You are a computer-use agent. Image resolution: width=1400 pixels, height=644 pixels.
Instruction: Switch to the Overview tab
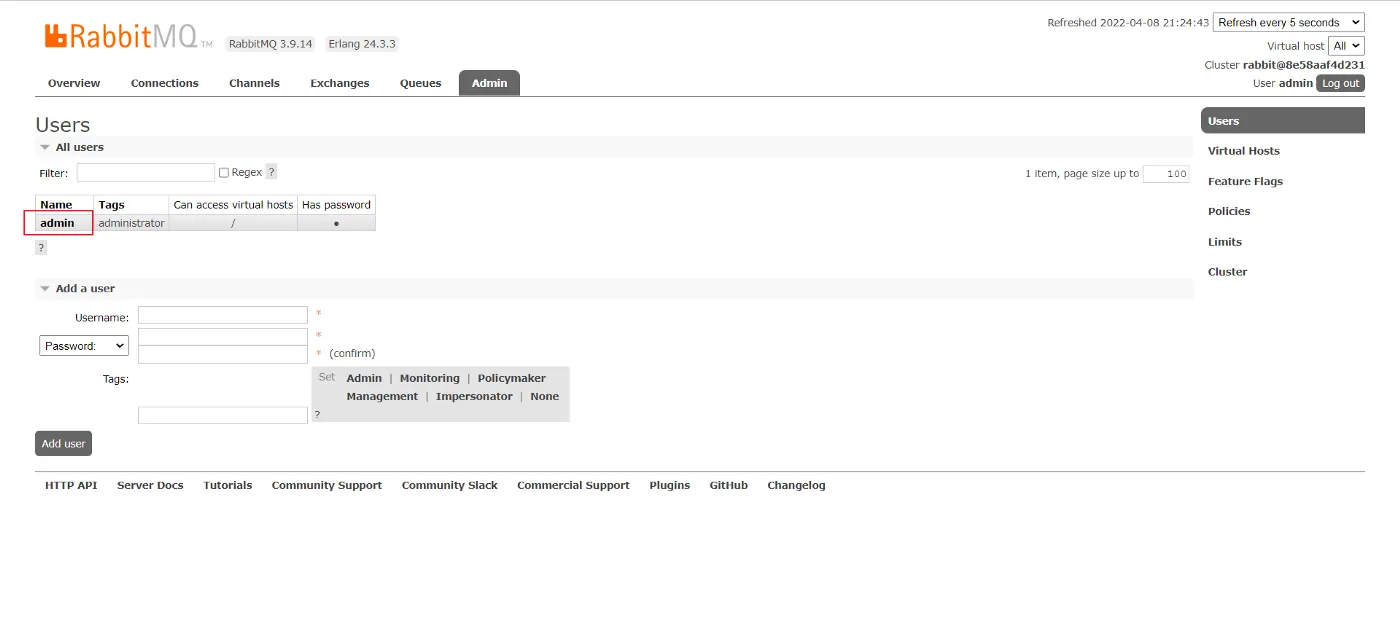74,83
